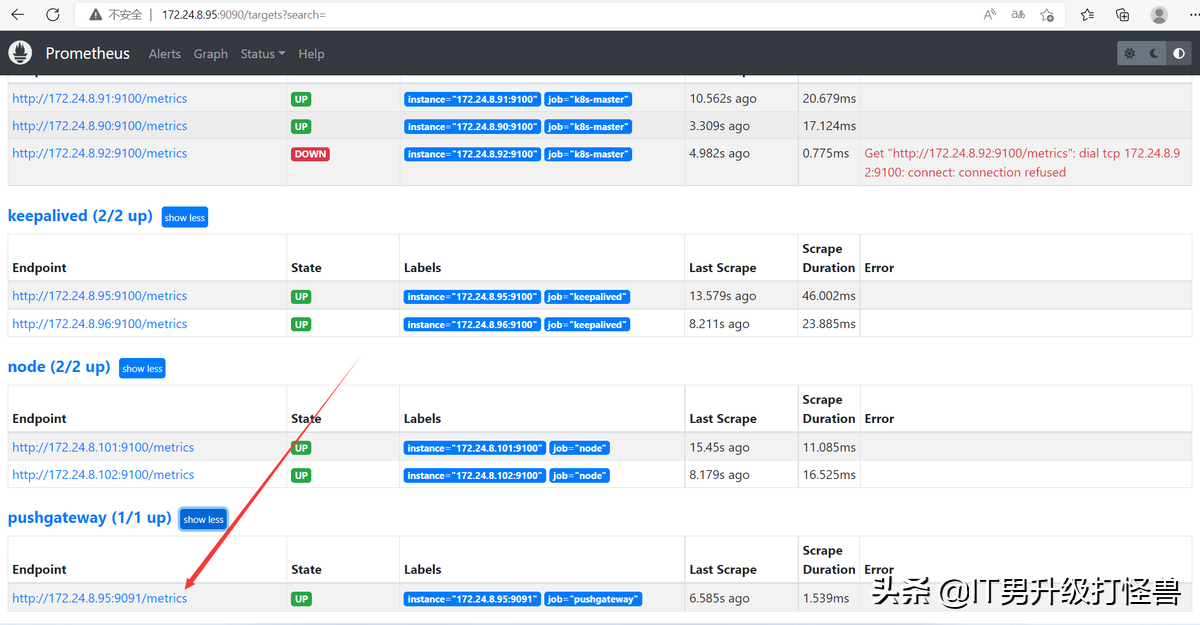The width and height of the screenshot is (1200, 625).
Task: Open pushgateway 172.24.8.95:9091 metrics link
Action: tap(100, 599)
